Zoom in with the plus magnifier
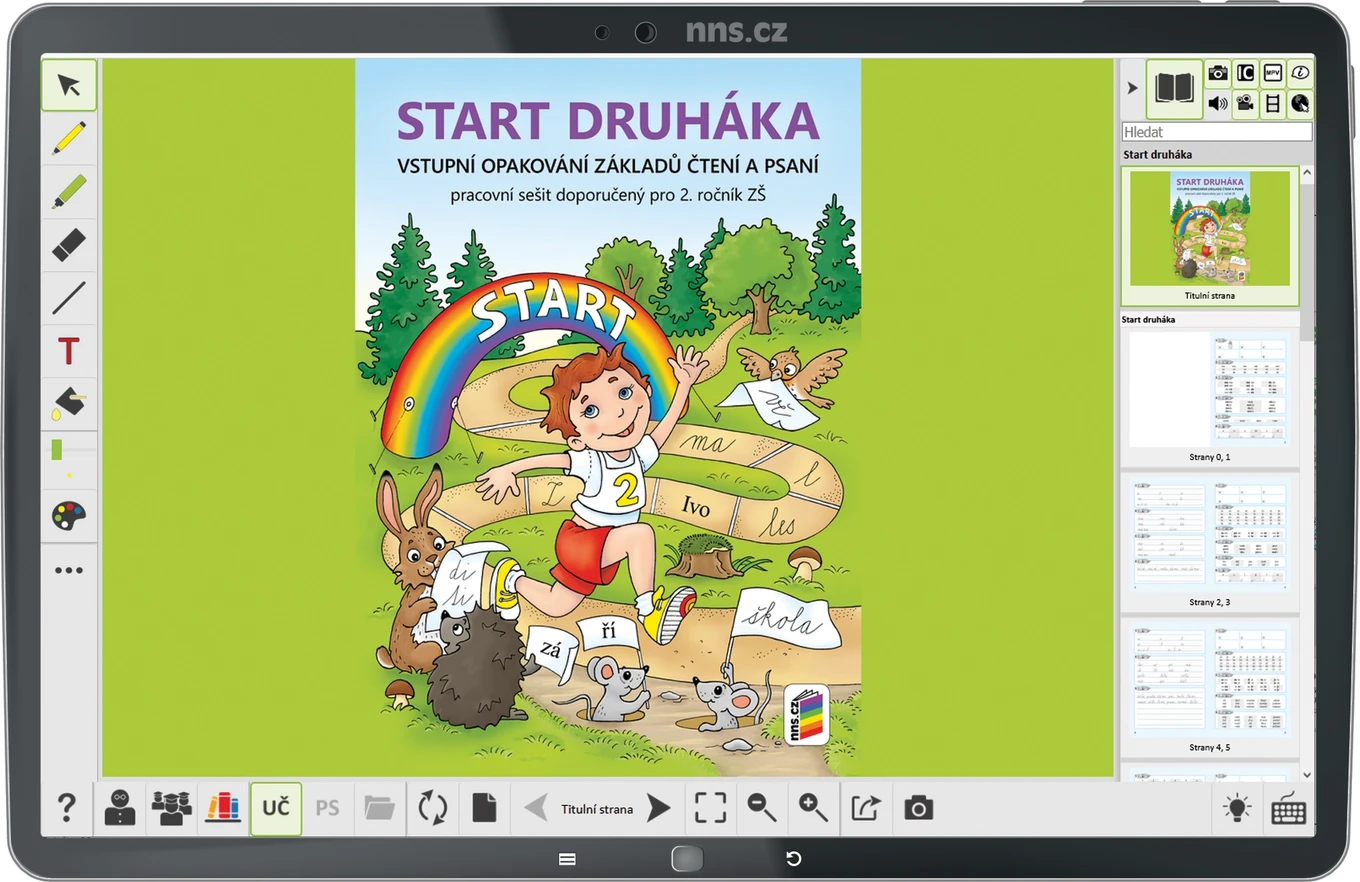The image size is (1360, 882). click(x=813, y=808)
